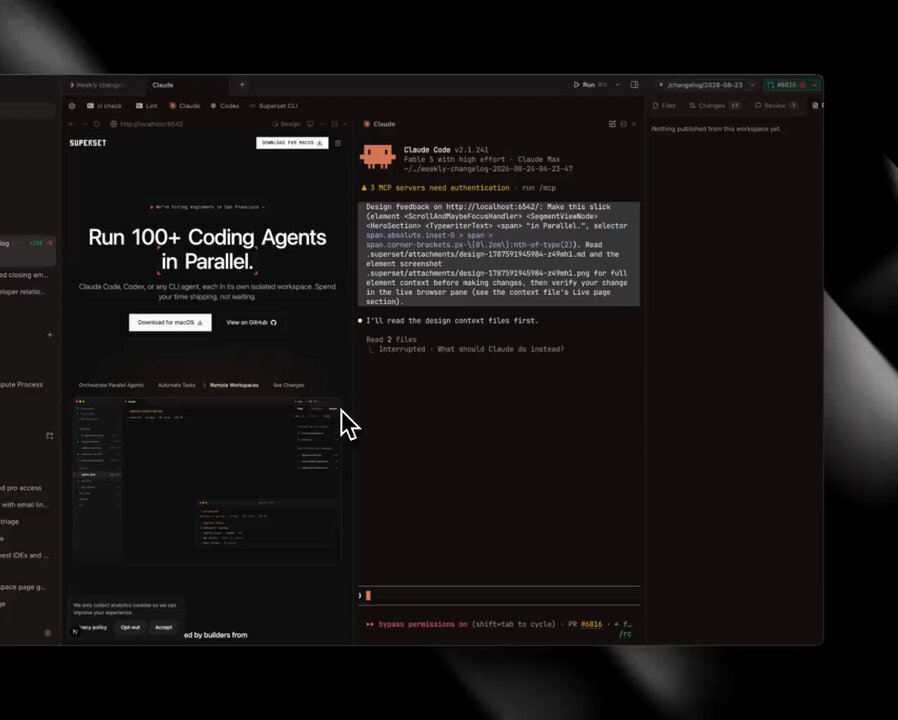
Task: Click the hiring engineers in San Francisco banner
Action: click(x=207, y=207)
